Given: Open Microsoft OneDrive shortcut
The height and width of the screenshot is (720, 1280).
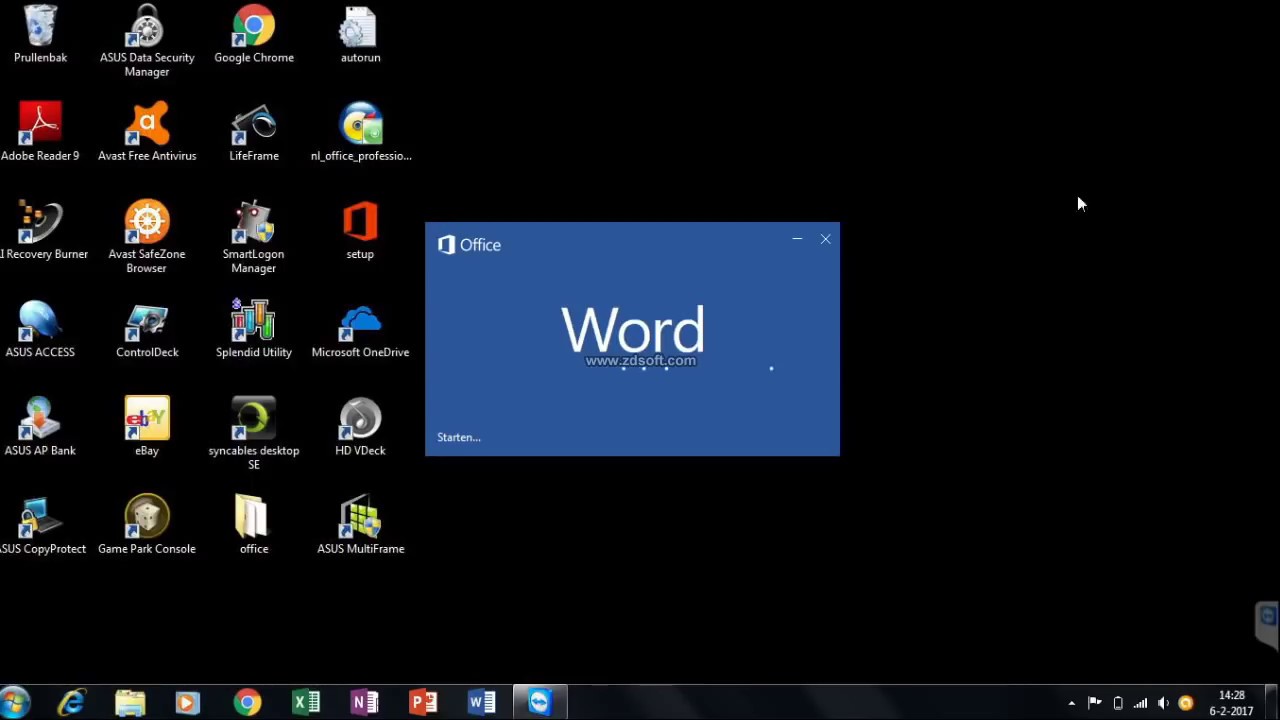Looking at the screenshot, I should 360,329.
